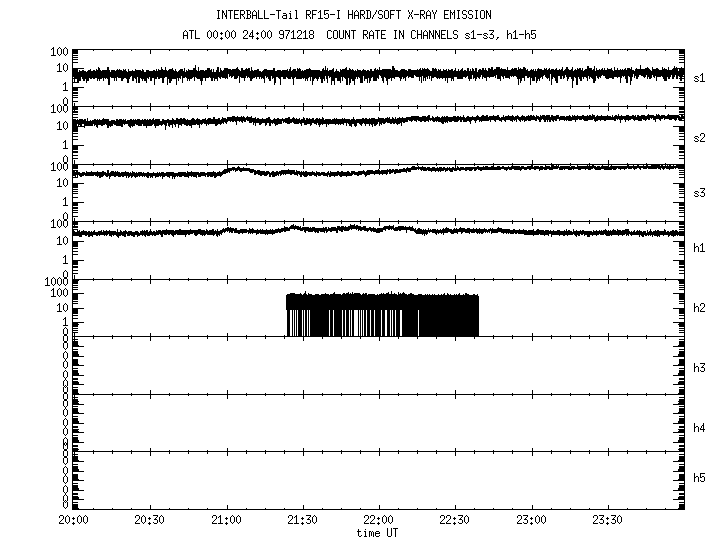Viewport: 720px width, 550px height.
Task: Click the h4 channel label
Action: [700, 427]
